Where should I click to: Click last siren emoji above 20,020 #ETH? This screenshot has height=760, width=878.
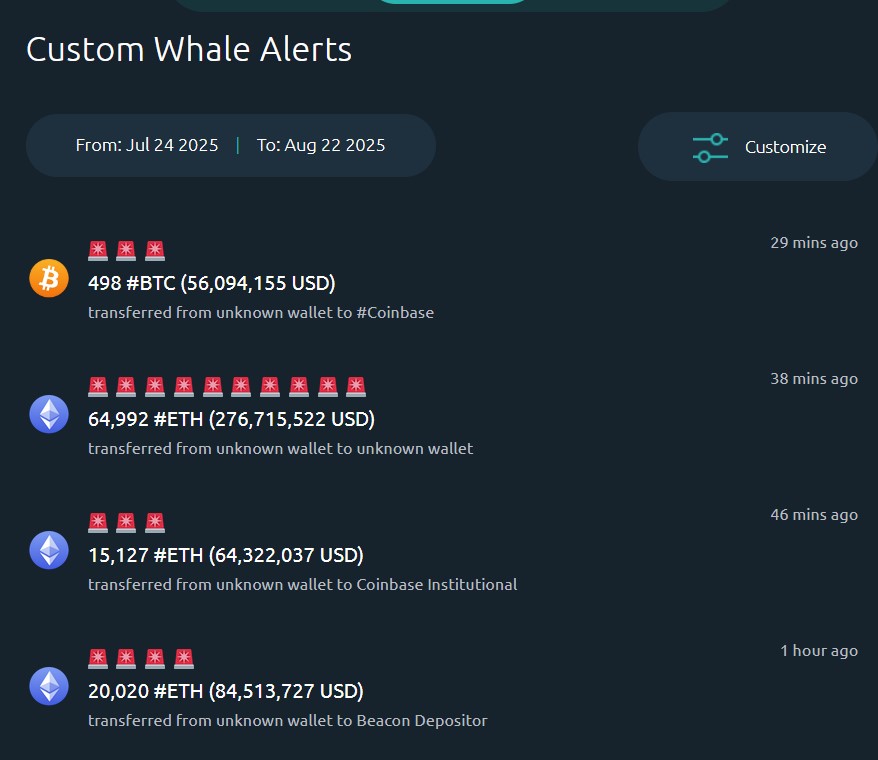(x=184, y=659)
